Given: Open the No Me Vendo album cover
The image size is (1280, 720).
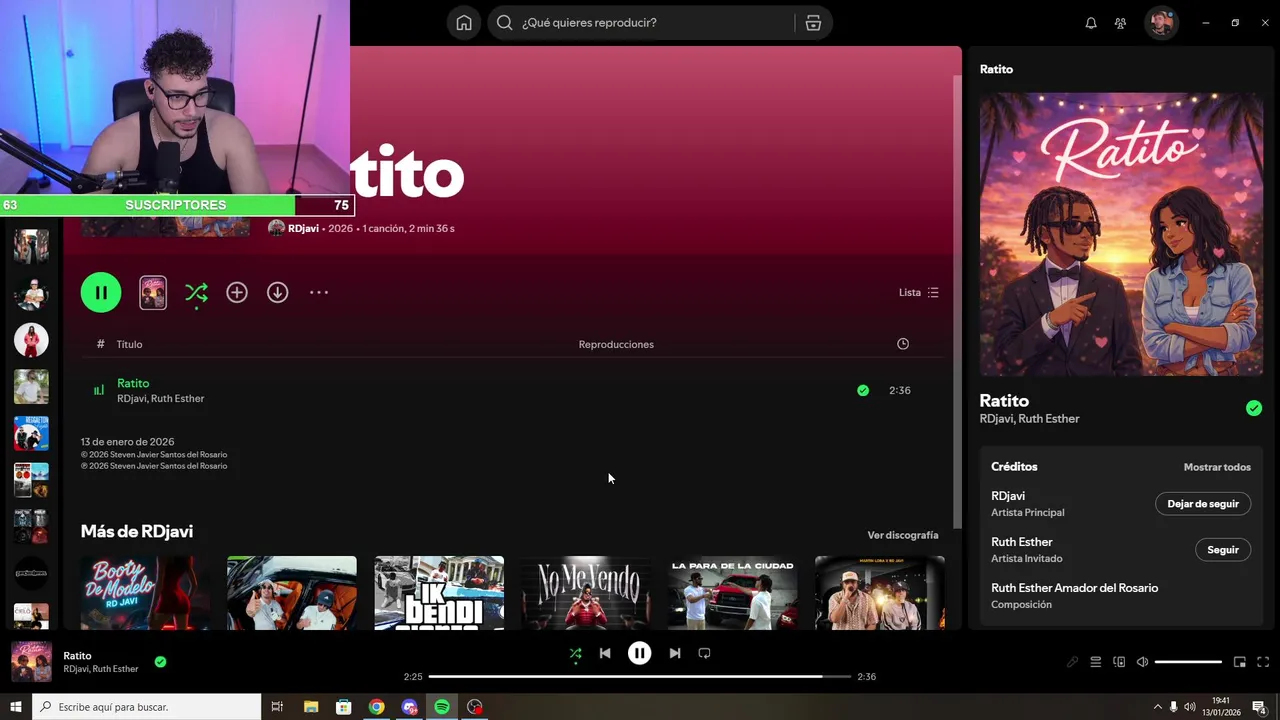Looking at the screenshot, I should (586, 593).
